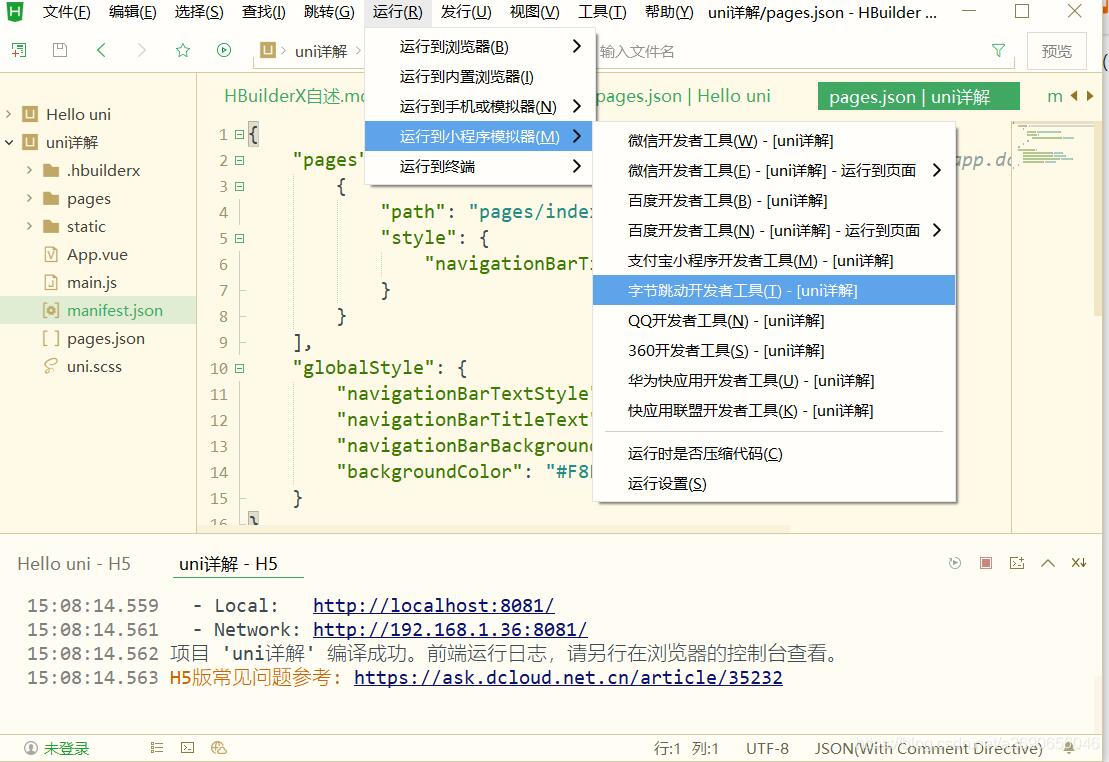This screenshot has height=762, width=1109.
Task: Select 字节跳动开发者工具 menu item
Action: coord(774,290)
